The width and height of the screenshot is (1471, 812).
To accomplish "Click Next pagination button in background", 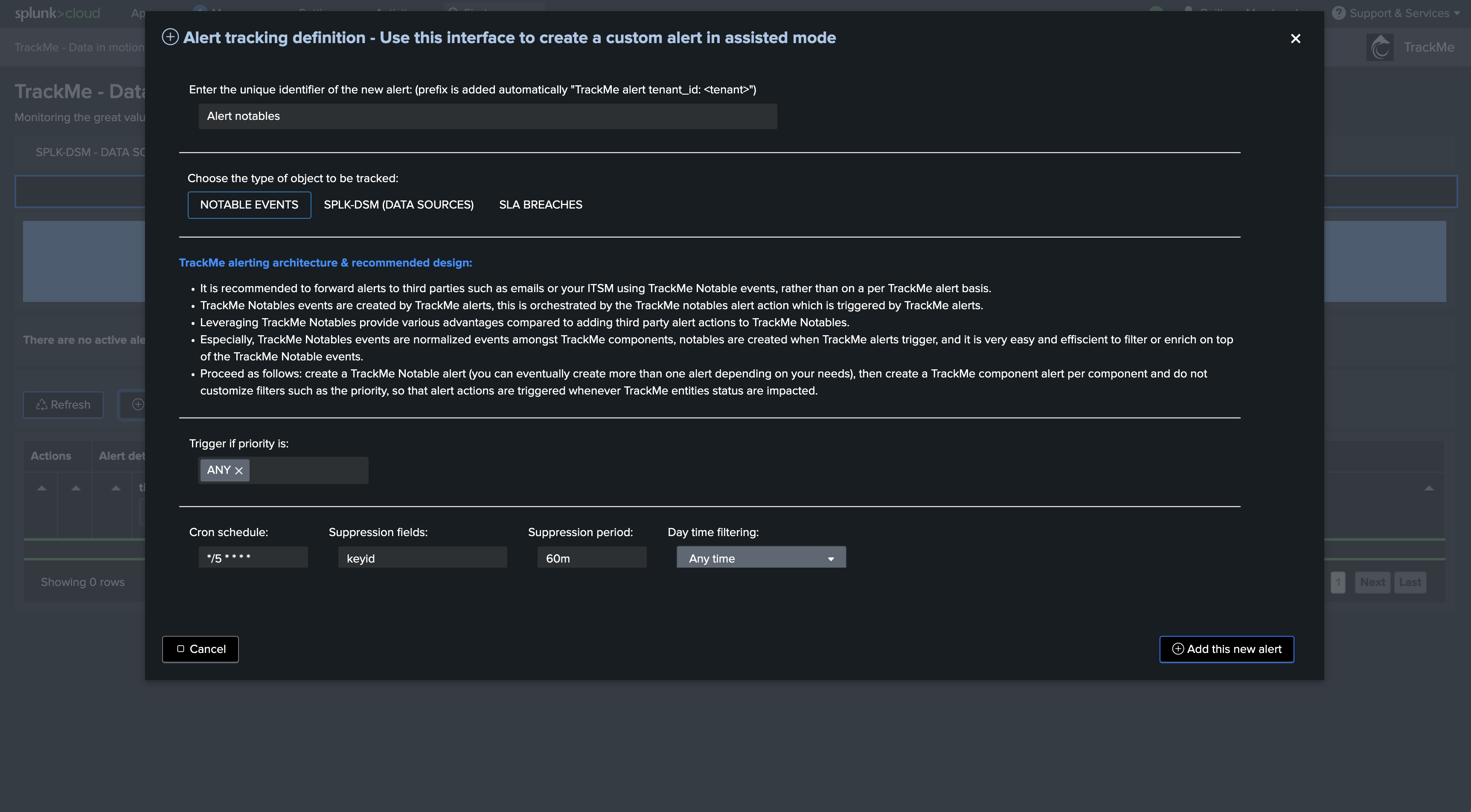I will pyautogui.click(x=1372, y=582).
